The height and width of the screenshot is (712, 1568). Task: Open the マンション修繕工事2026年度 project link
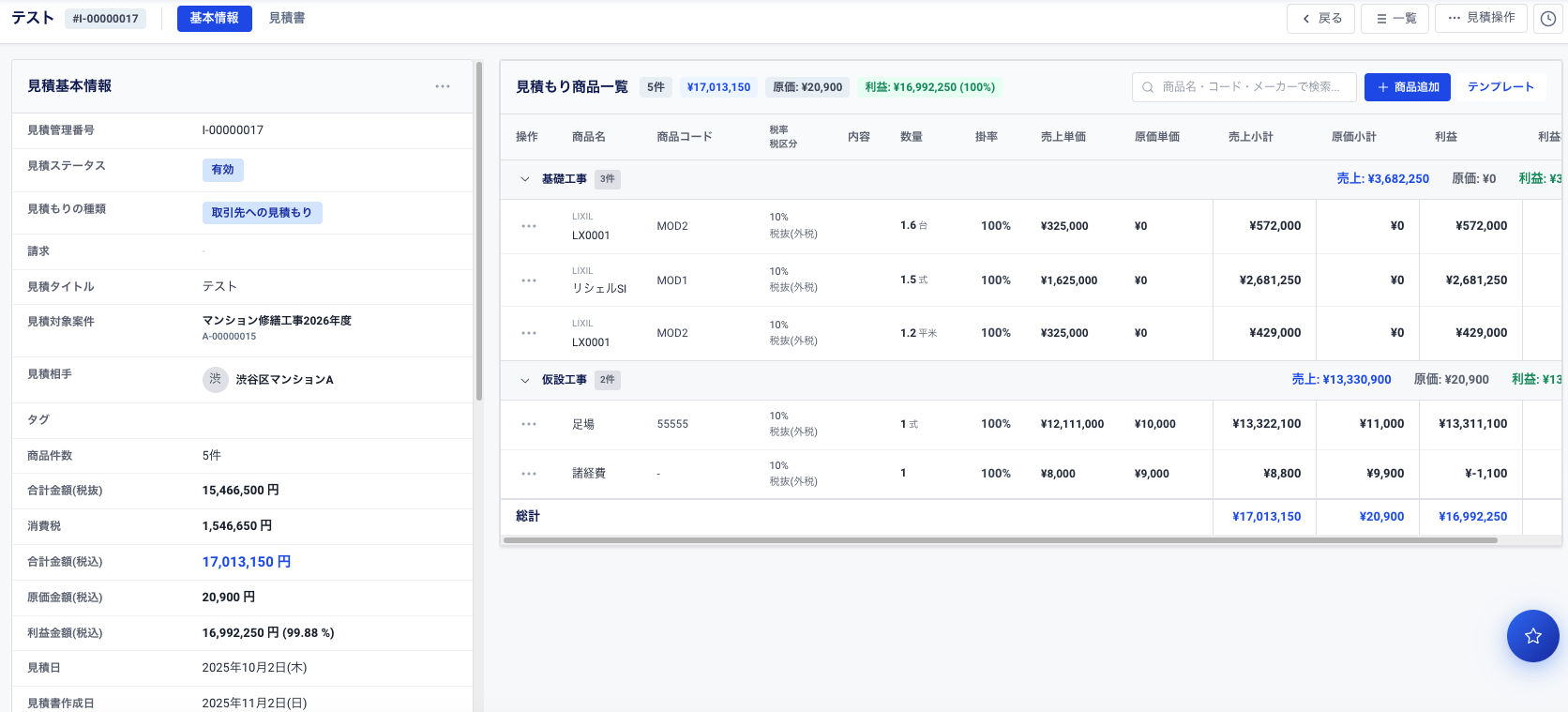pyautogui.click(x=277, y=321)
